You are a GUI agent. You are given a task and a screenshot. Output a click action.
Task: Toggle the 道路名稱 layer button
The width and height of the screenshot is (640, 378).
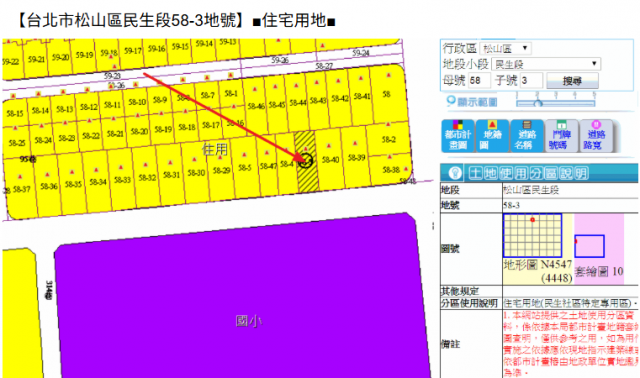pyautogui.click(x=527, y=136)
